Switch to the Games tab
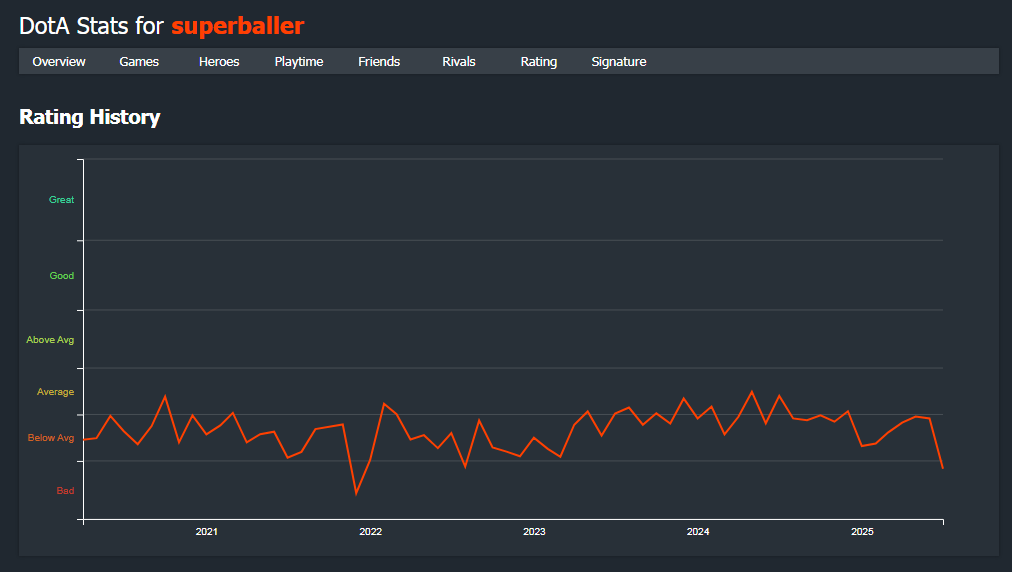1012x572 pixels. click(139, 61)
